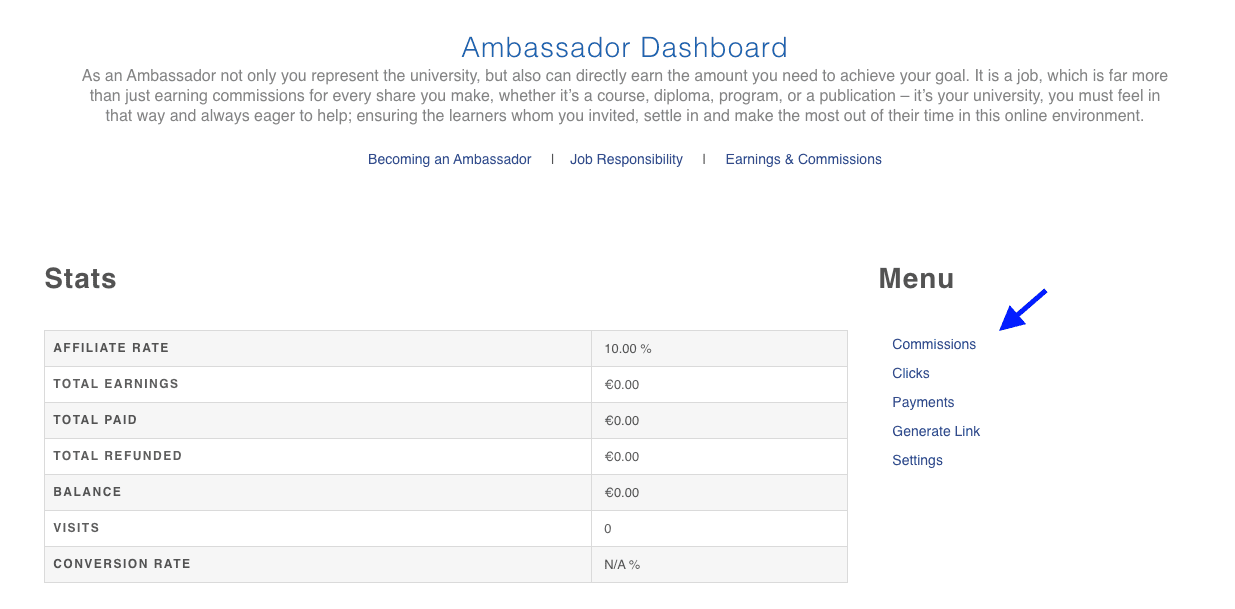Open the Commissions menu link

(933, 344)
